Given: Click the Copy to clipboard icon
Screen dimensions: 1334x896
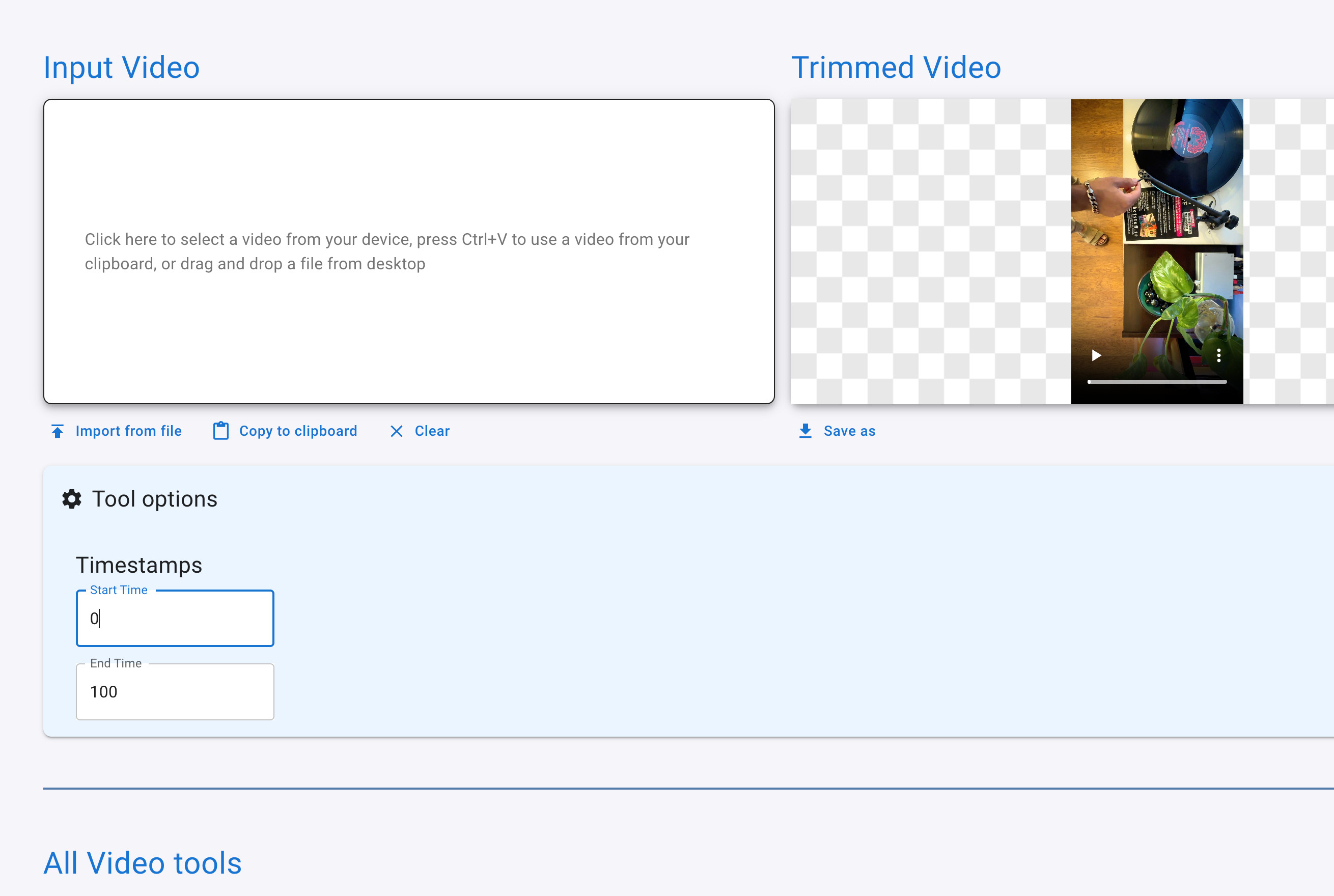Looking at the screenshot, I should point(220,431).
